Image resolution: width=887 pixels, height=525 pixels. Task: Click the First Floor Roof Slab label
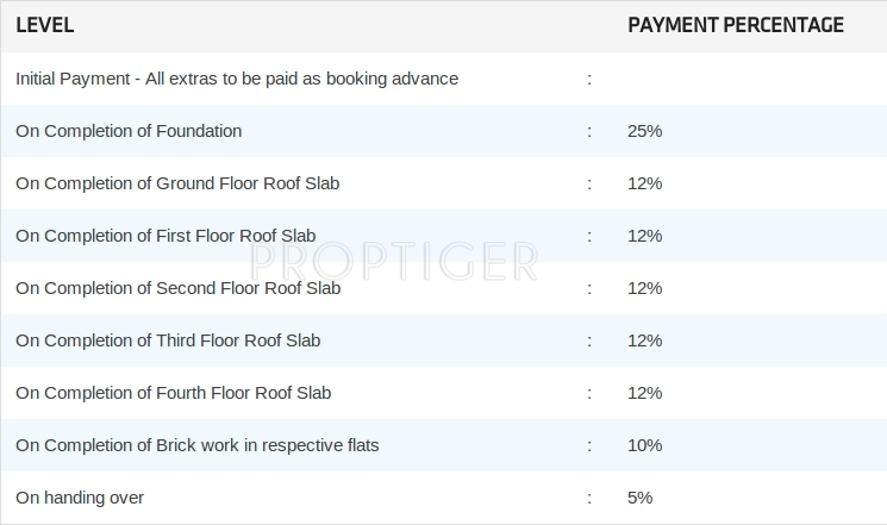pyautogui.click(x=166, y=236)
